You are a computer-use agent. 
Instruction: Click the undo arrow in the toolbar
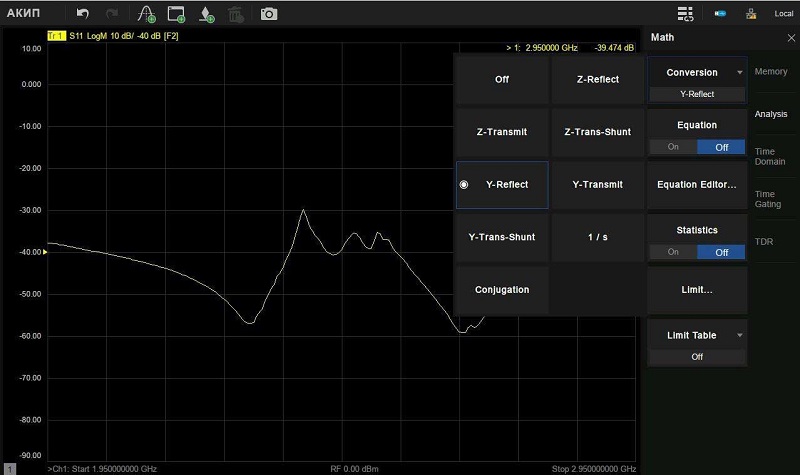83,14
